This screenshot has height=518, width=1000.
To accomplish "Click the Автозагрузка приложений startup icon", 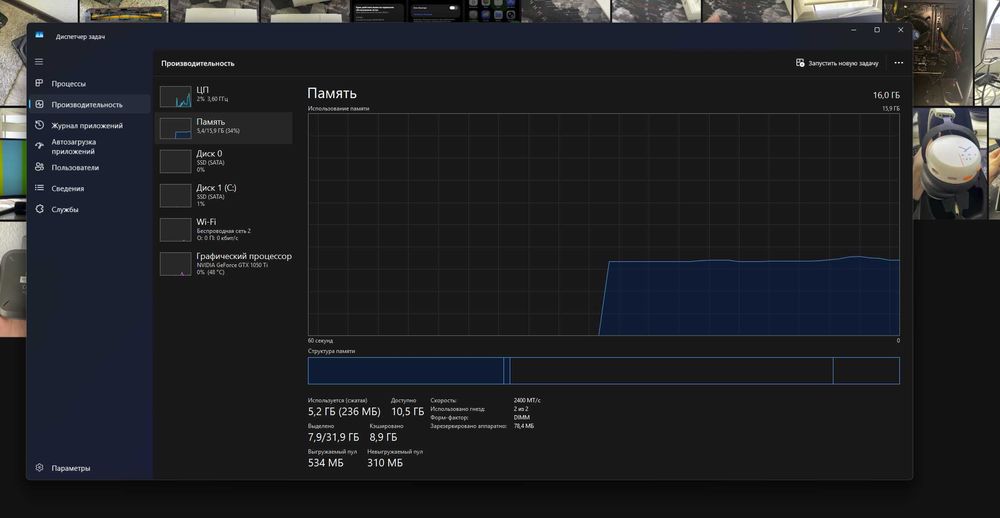I will pyautogui.click(x=39, y=147).
